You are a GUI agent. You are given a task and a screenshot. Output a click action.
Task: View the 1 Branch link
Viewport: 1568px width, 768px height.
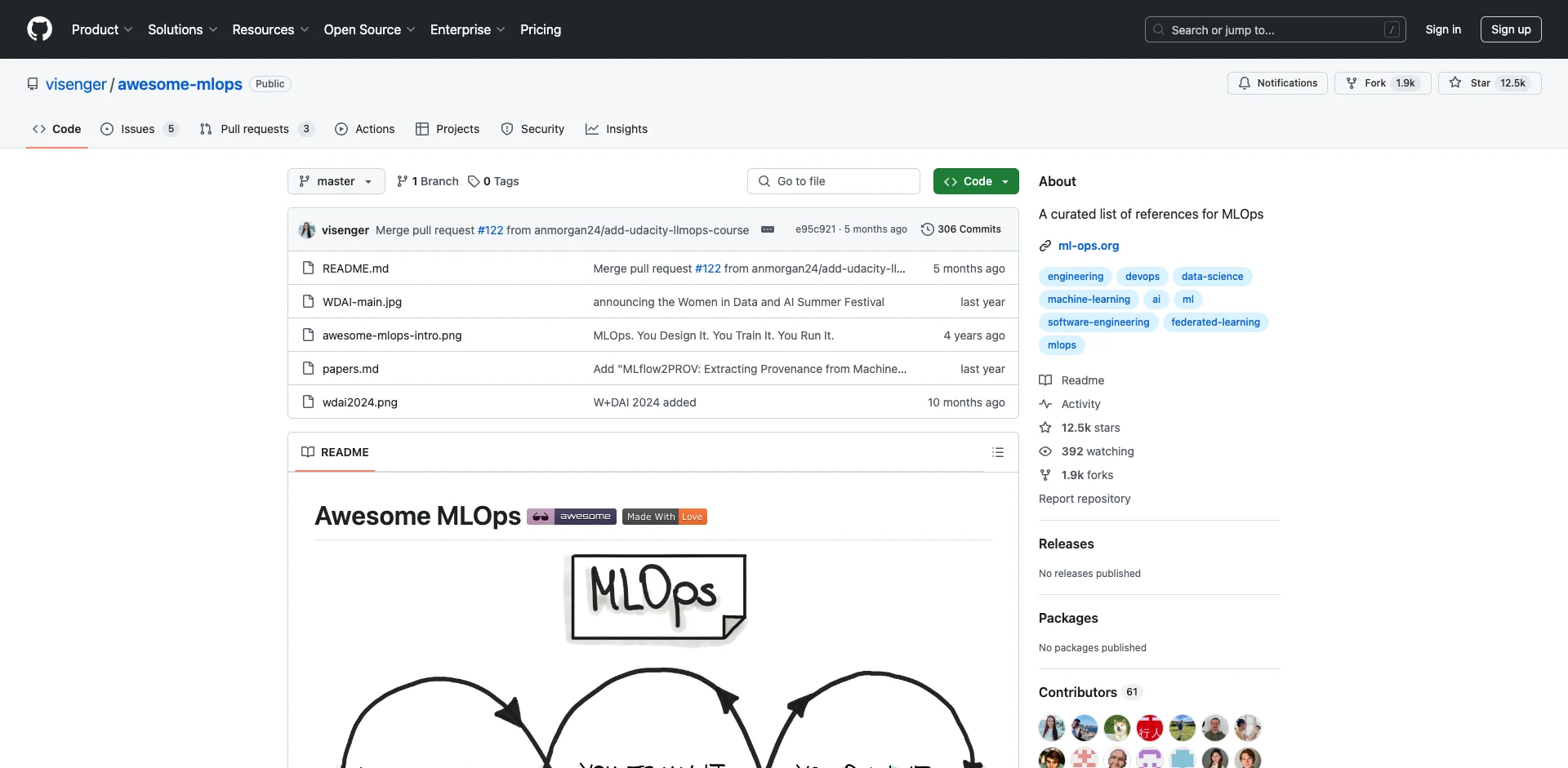[428, 181]
